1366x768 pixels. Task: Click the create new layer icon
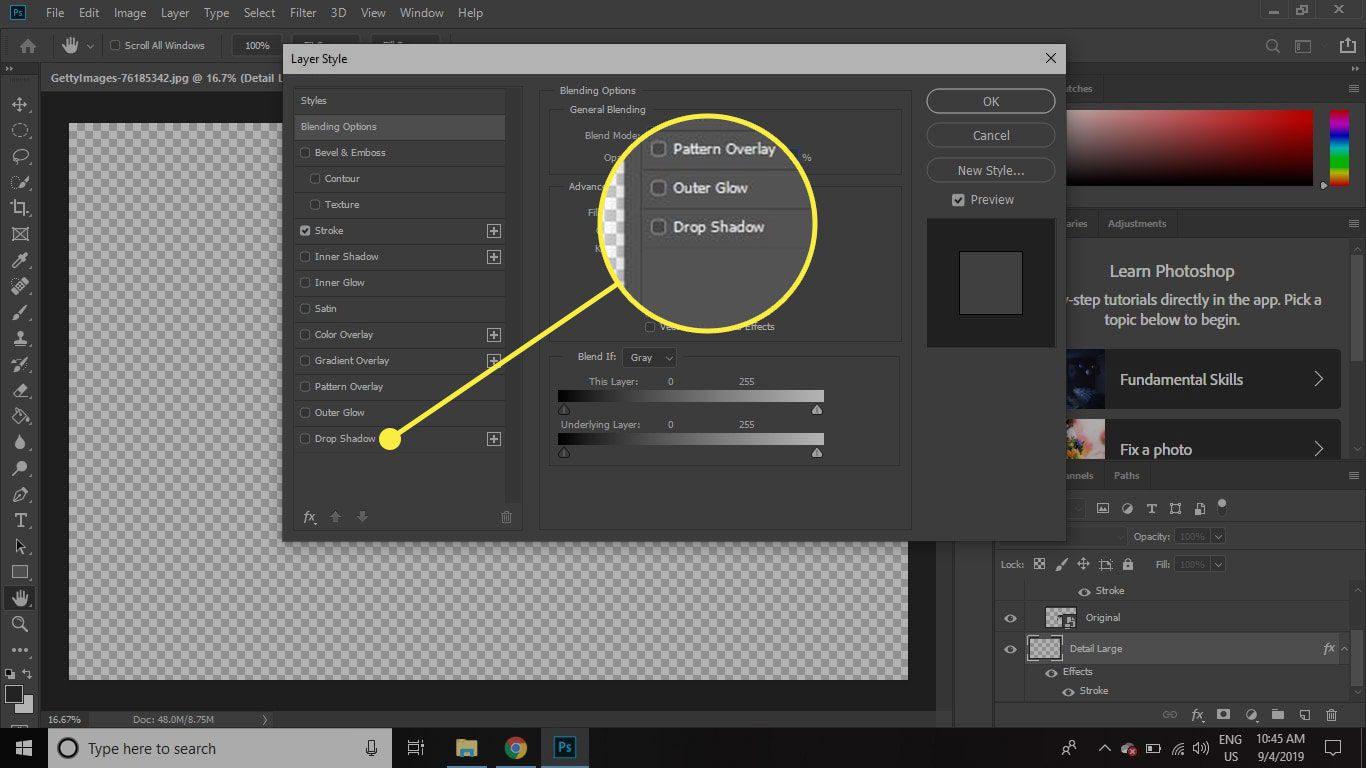1304,715
